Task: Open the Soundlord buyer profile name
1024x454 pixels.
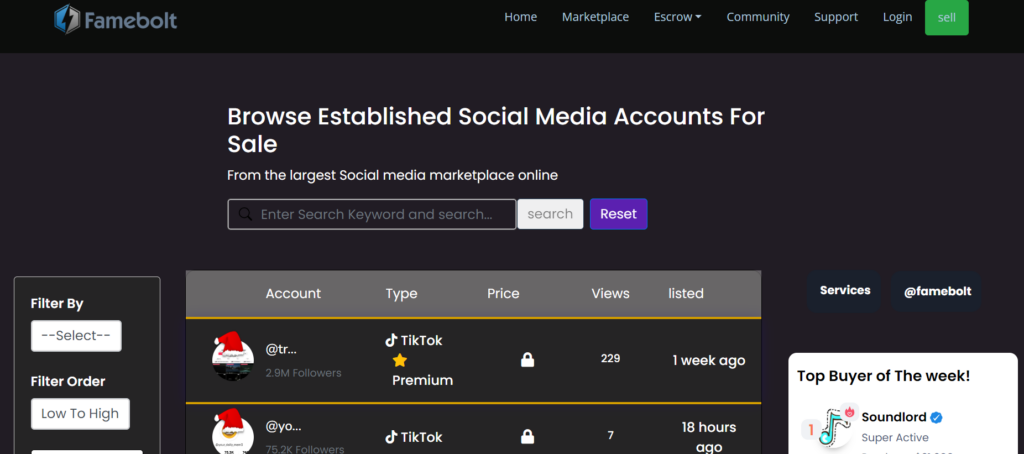Action: (x=893, y=417)
